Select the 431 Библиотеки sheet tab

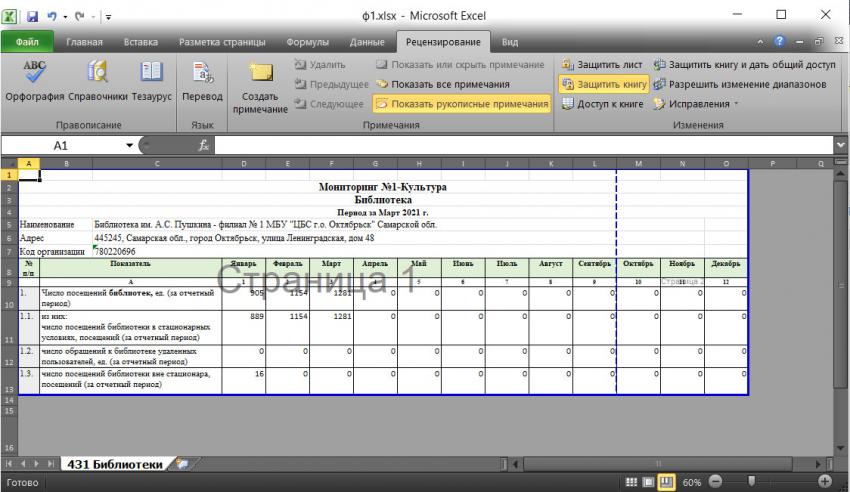click(x=114, y=464)
